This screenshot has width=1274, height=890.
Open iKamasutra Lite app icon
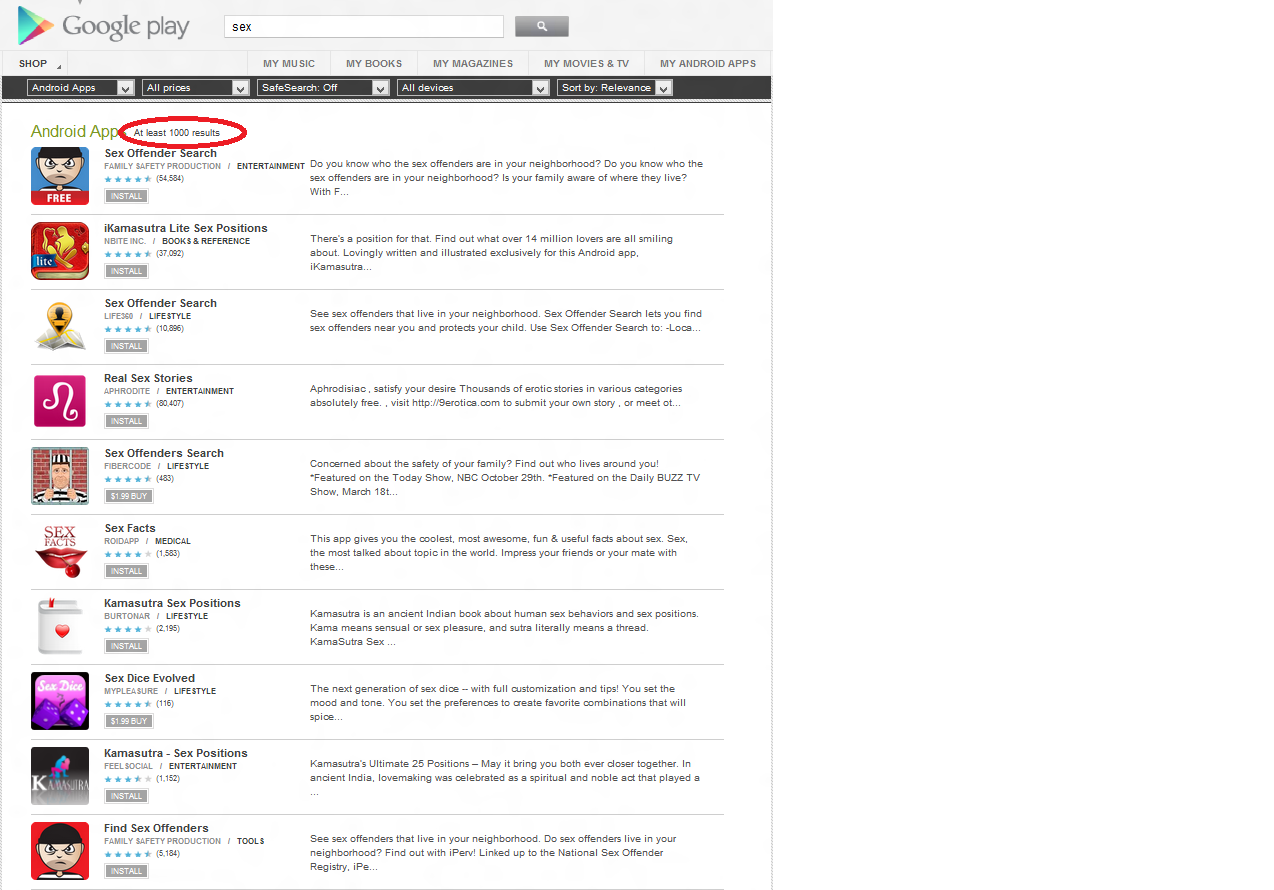click(x=60, y=251)
